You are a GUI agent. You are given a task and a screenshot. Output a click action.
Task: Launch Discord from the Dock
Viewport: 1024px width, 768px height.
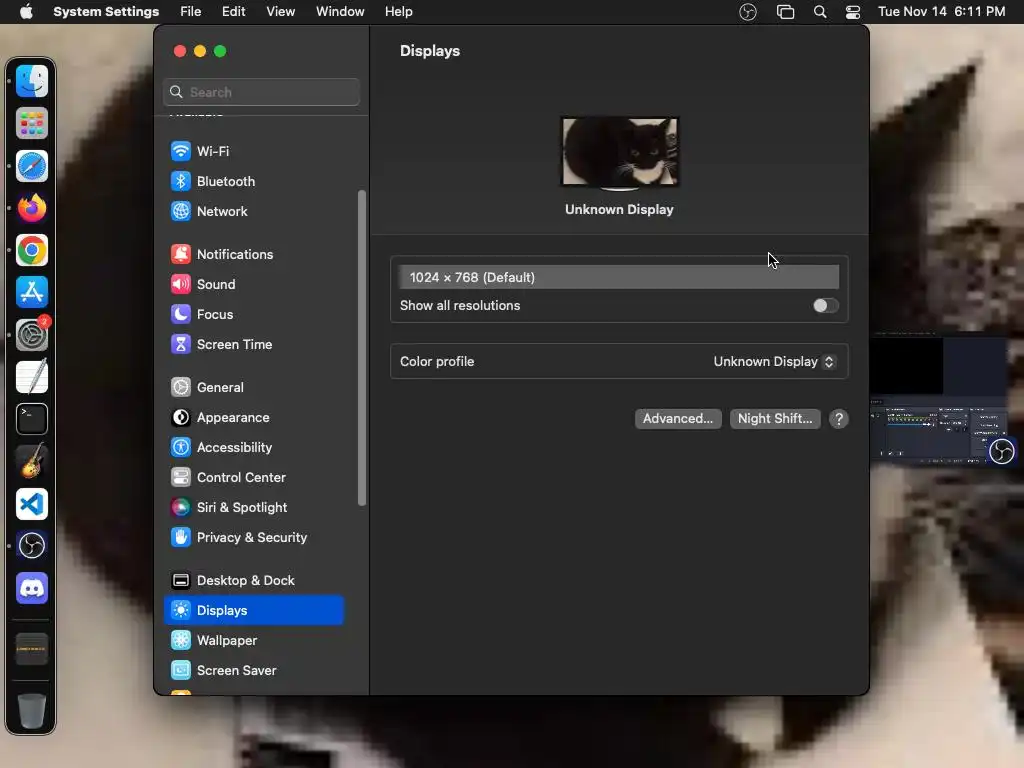(31, 588)
